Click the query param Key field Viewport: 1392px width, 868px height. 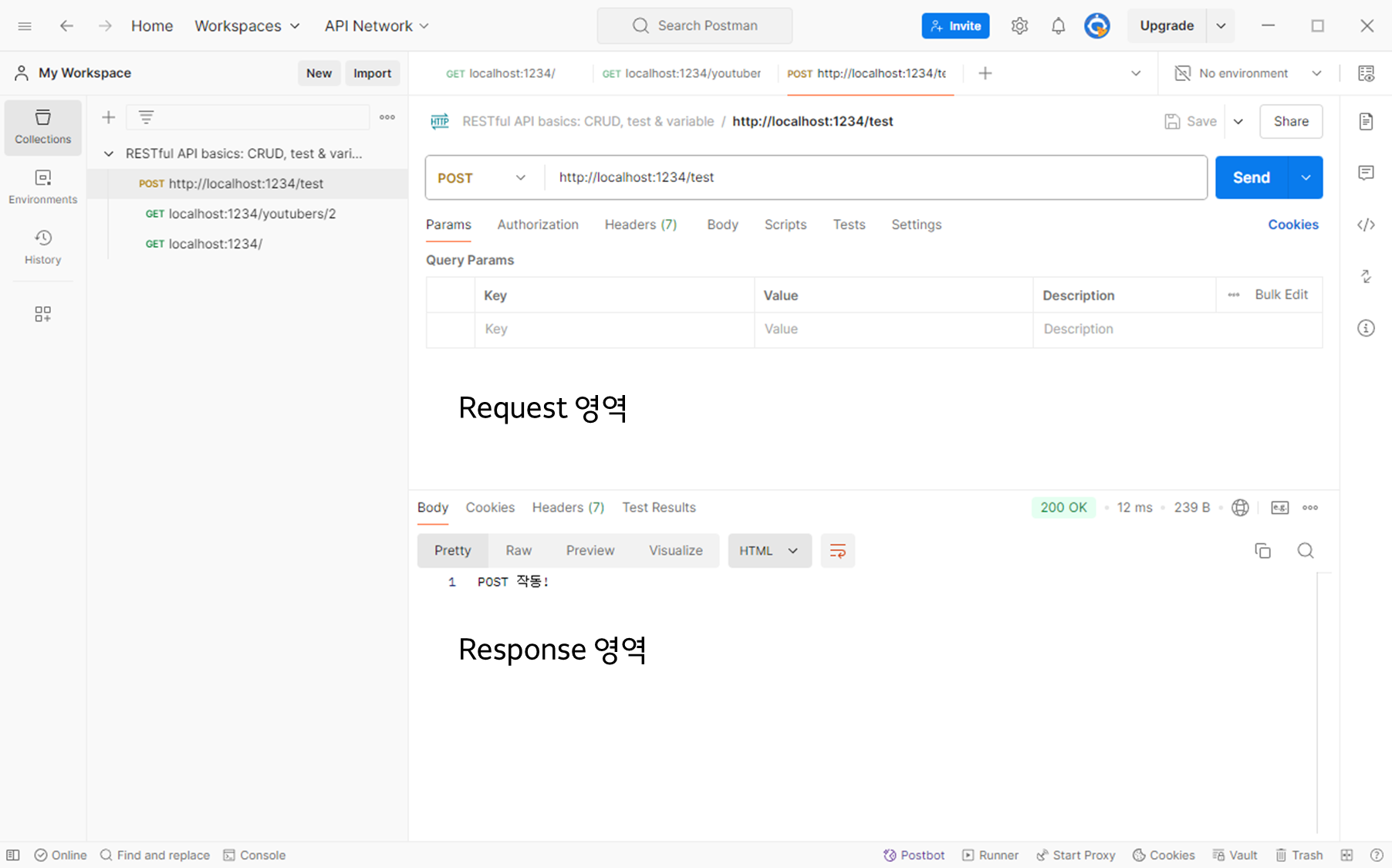click(x=614, y=329)
